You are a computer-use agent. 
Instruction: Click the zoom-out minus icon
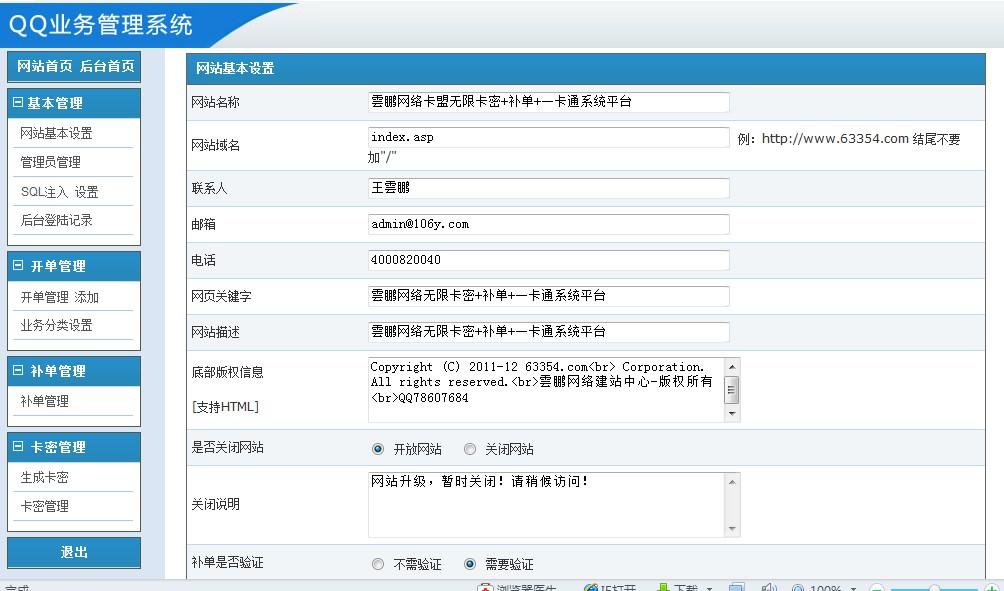[876, 588]
